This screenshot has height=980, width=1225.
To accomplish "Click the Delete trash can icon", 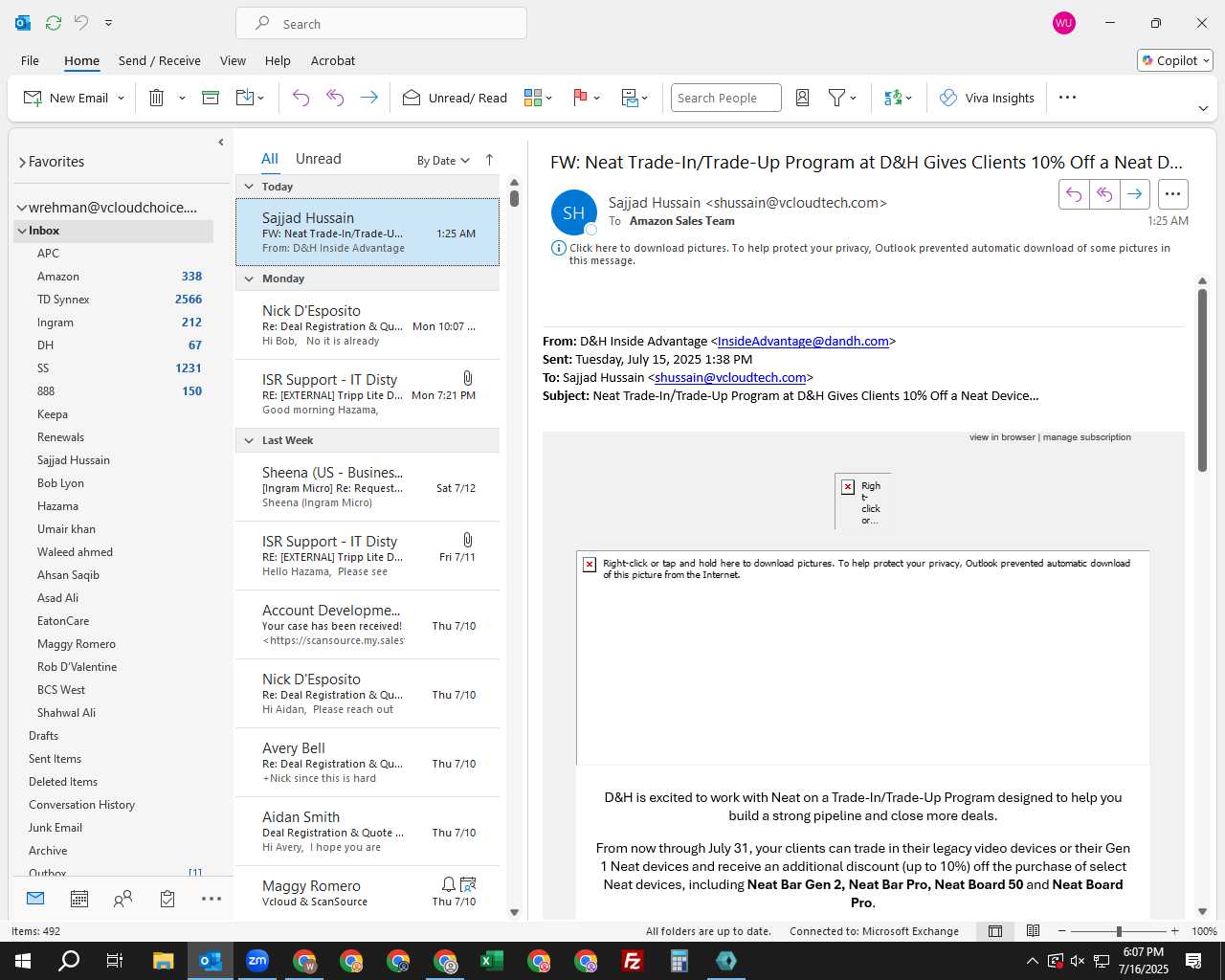I will 157,98.
